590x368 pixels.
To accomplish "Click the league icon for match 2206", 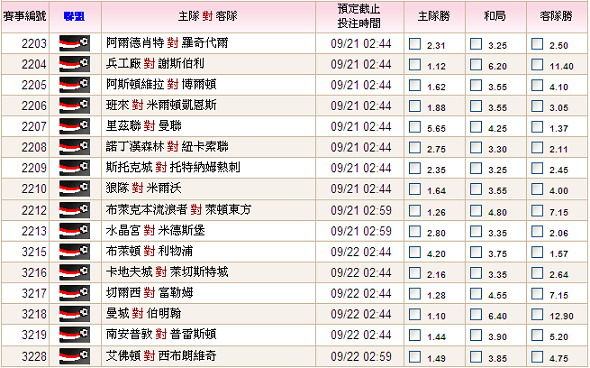I will pyautogui.click(x=74, y=105).
